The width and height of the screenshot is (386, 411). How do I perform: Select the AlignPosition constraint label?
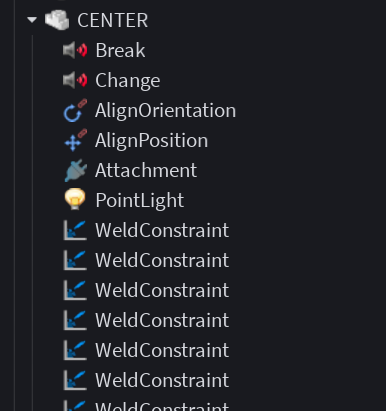point(151,141)
